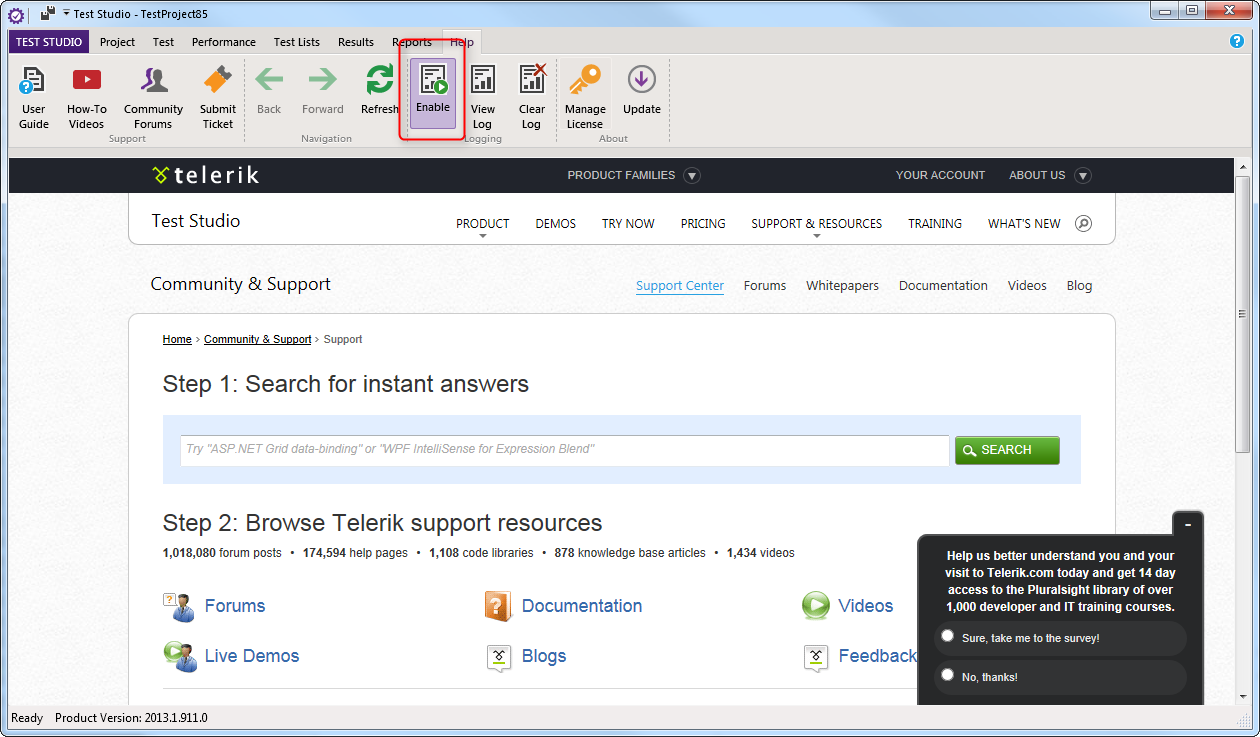Open TRY NOW link
The height and width of the screenshot is (737, 1260).
pos(628,224)
